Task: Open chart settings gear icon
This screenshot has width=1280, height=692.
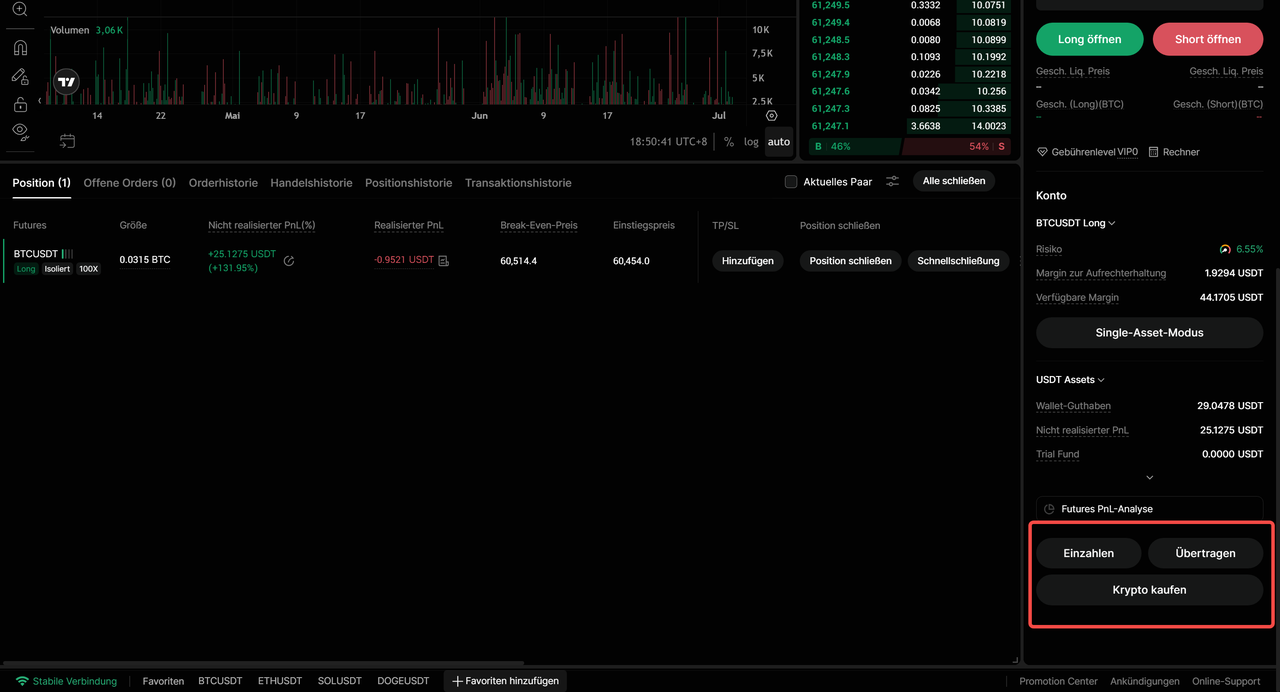Action: (x=771, y=116)
